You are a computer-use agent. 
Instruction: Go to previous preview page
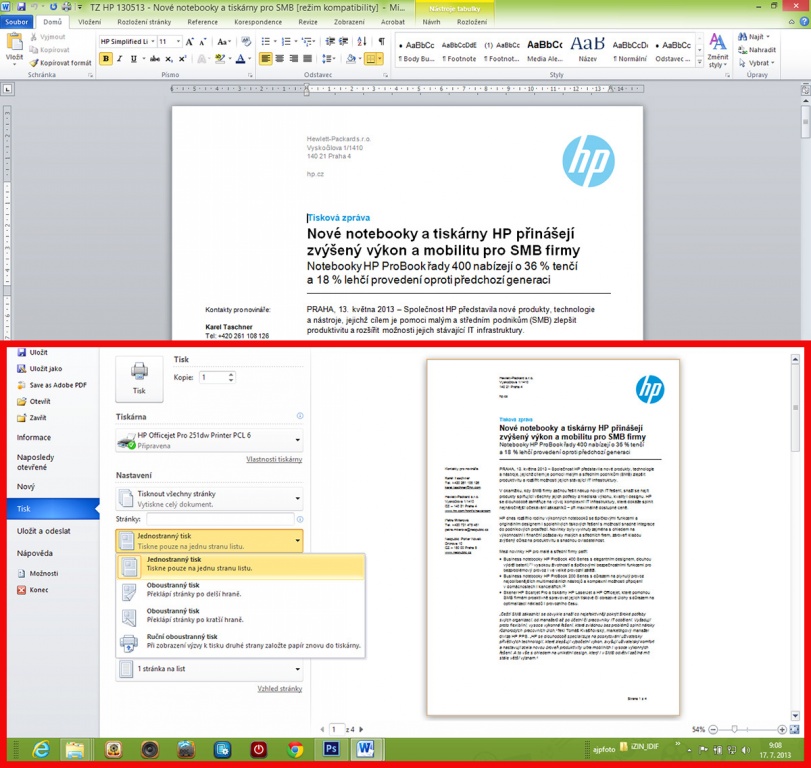click(x=322, y=730)
